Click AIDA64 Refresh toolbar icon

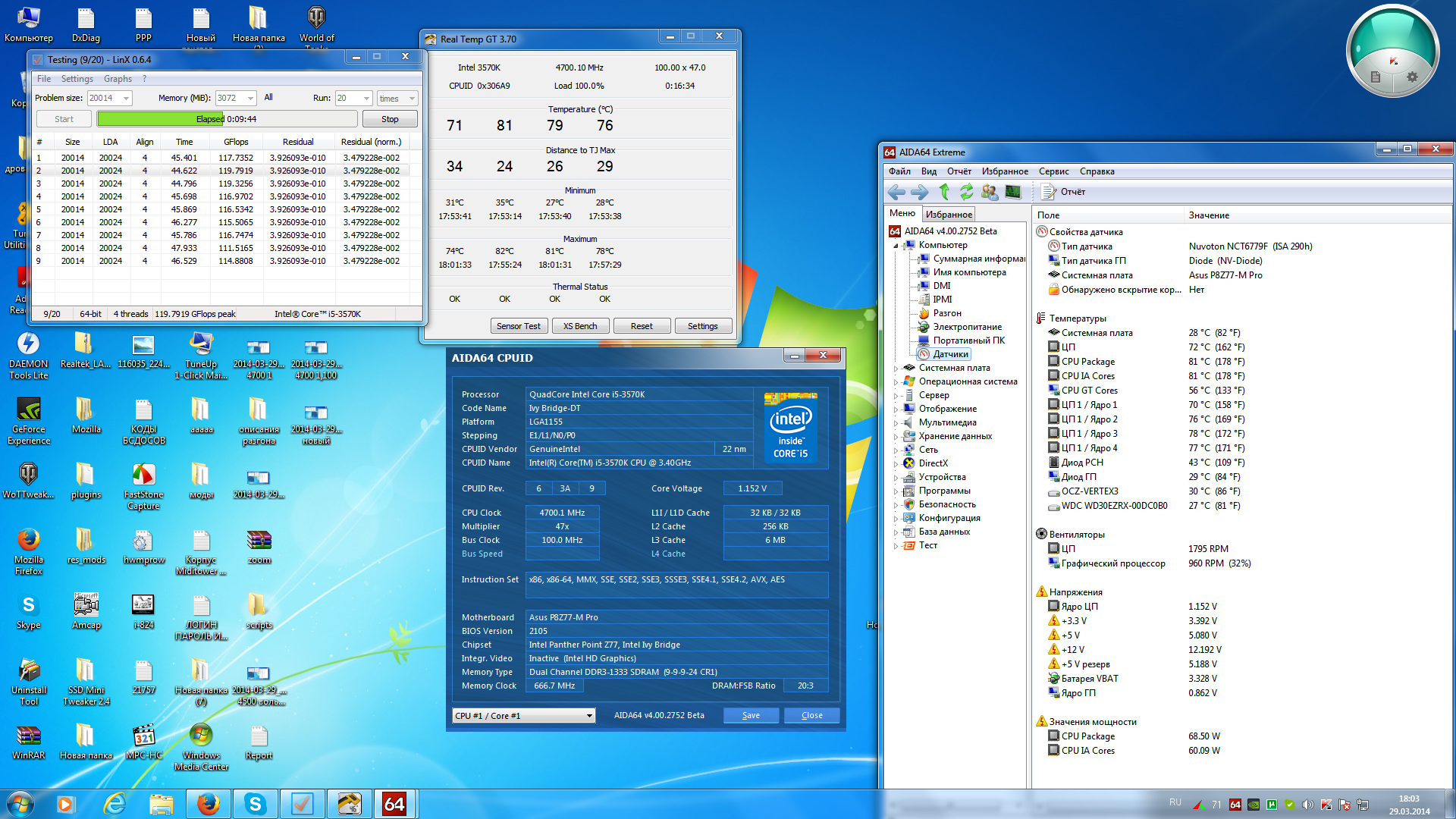(966, 192)
